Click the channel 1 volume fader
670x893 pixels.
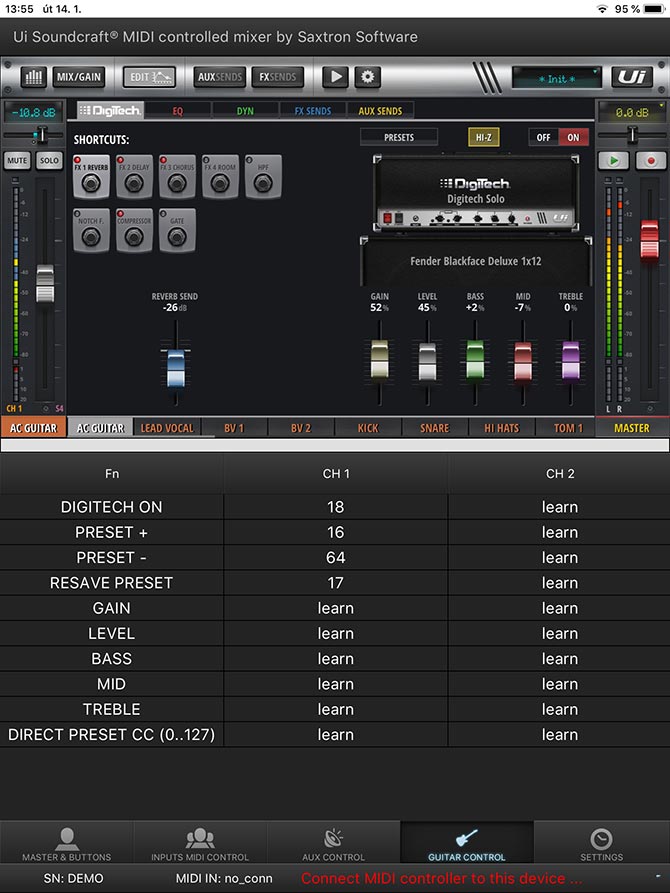tap(45, 284)
